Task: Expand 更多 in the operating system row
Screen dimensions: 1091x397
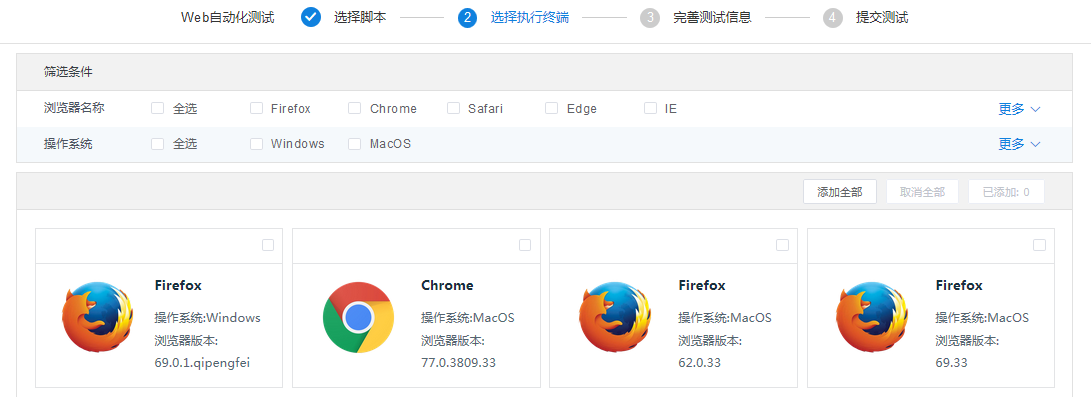Action: coord(1019,144)
